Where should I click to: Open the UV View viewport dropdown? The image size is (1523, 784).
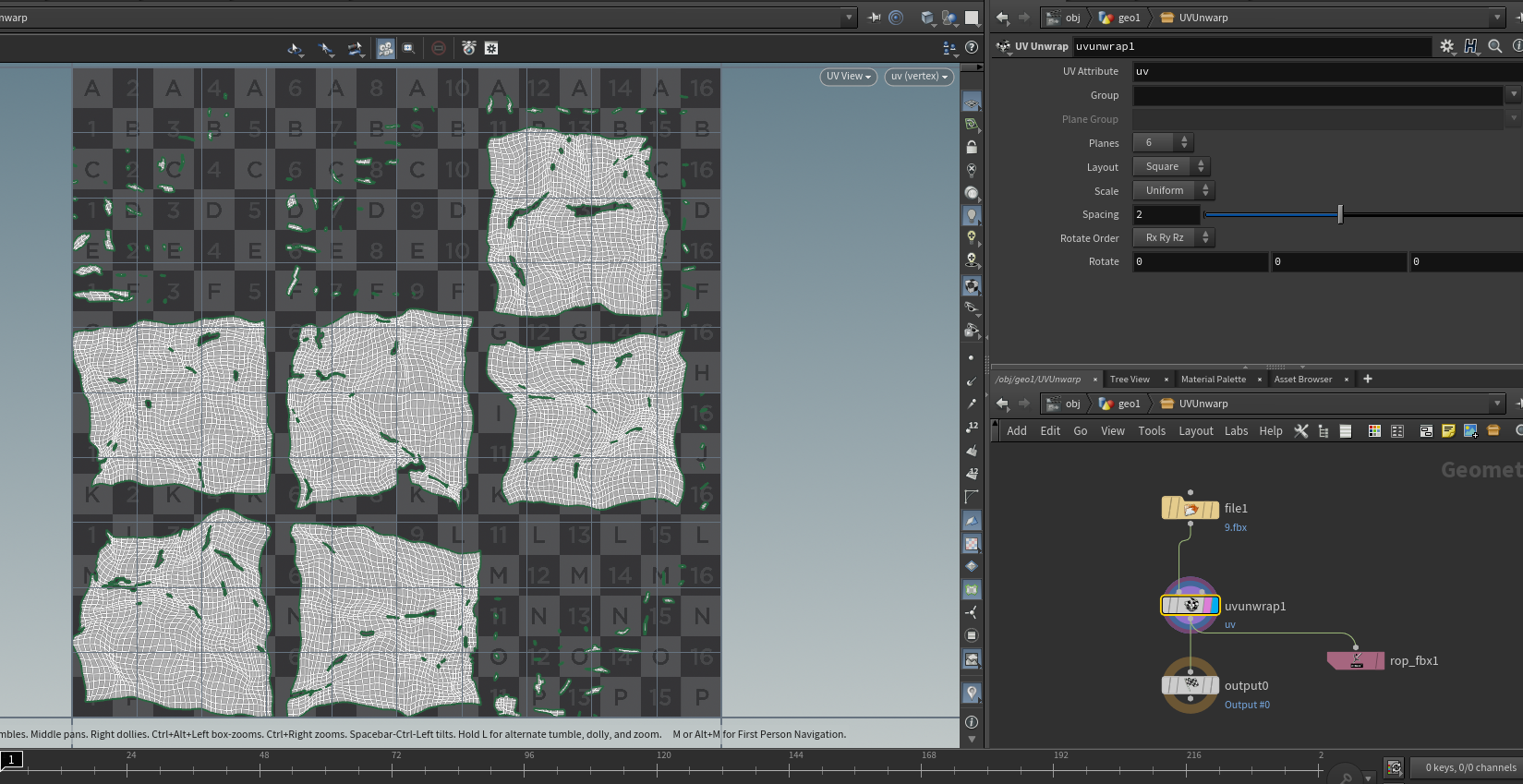[848, 77]
